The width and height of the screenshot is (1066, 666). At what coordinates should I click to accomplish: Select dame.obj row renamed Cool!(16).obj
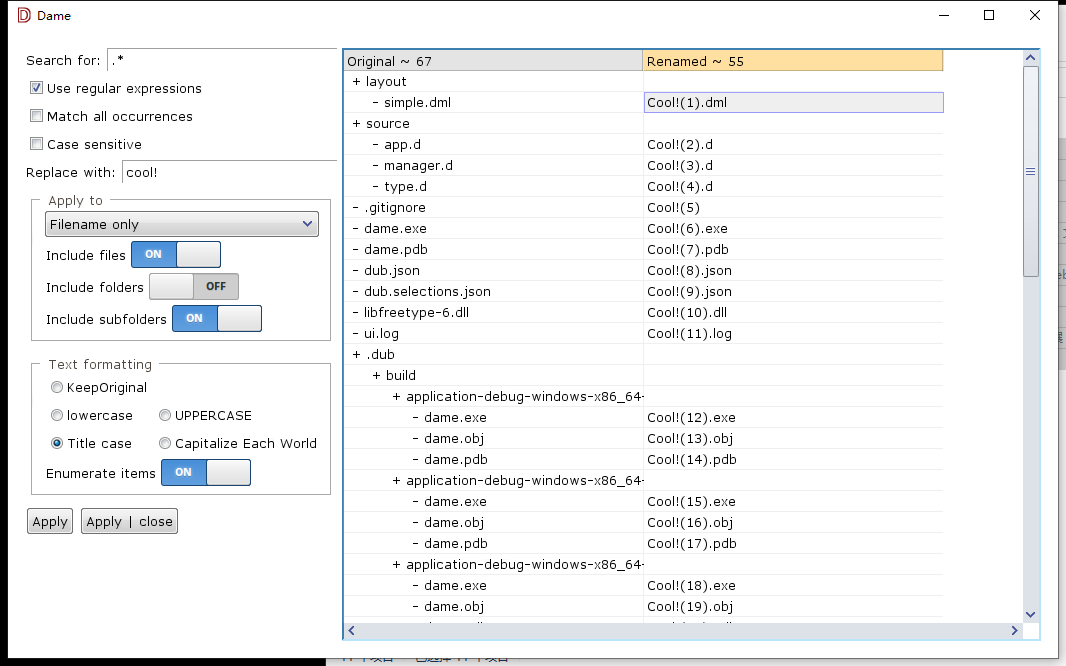[x=493, y=523]
